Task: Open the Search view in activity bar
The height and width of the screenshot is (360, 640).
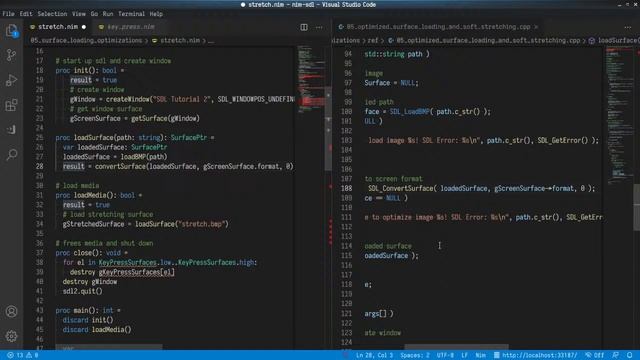Action: (x=11, y=154)
